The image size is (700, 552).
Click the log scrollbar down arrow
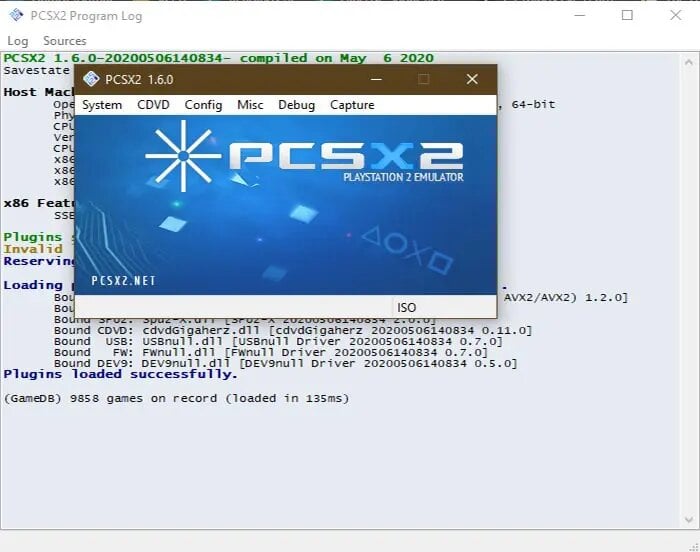pos(689,520)
